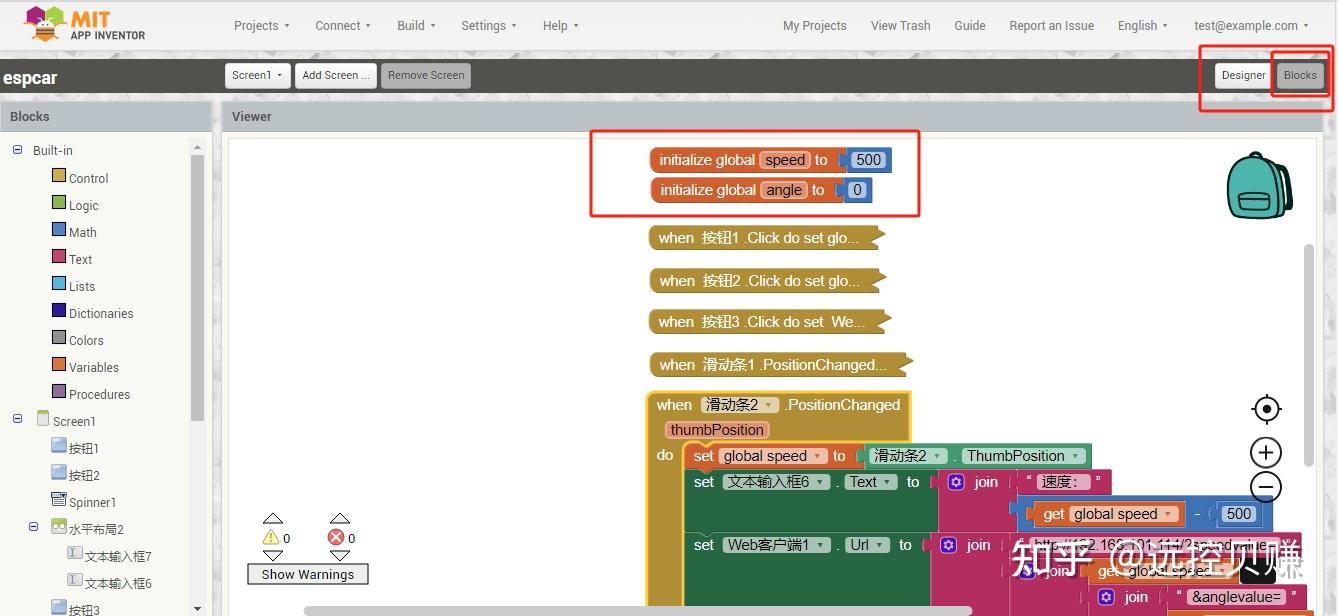Select the Lists blocks category
Image resolution: width=1338 pixels, height=616 pixels.
click(82, 285)
